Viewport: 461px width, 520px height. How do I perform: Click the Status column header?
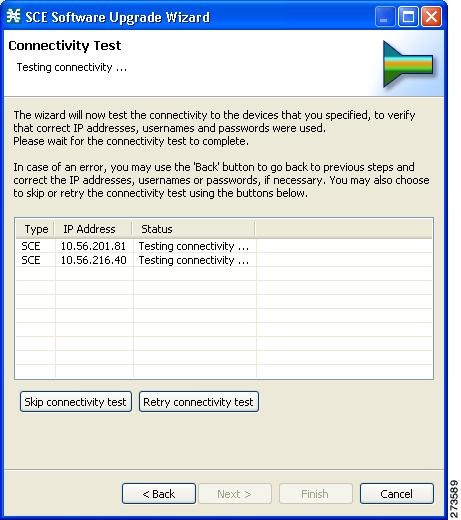[193, 229]
